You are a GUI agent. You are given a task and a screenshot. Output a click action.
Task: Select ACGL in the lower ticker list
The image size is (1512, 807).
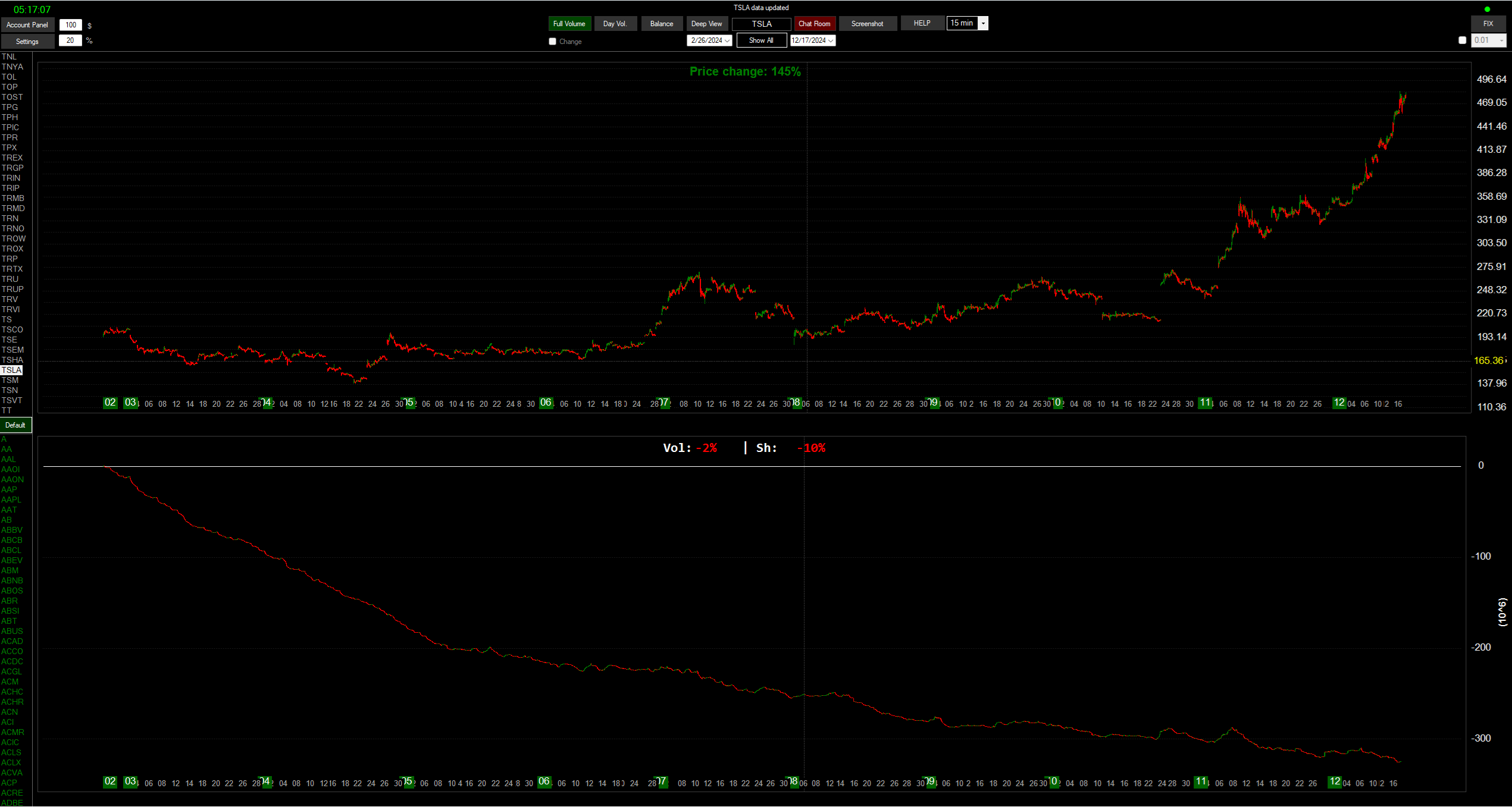[11, 671]
